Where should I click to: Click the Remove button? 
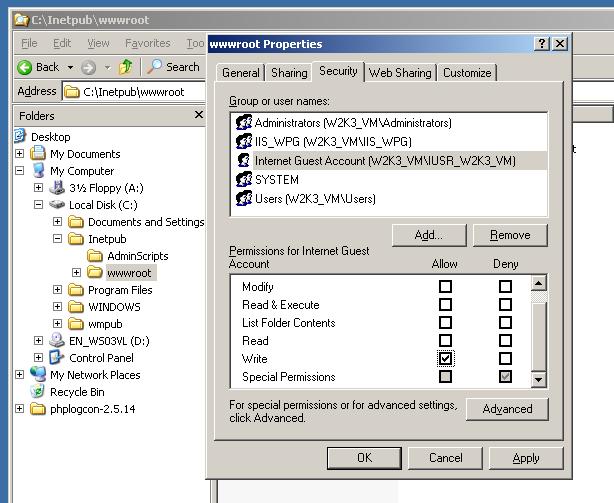tap(510, 235)
